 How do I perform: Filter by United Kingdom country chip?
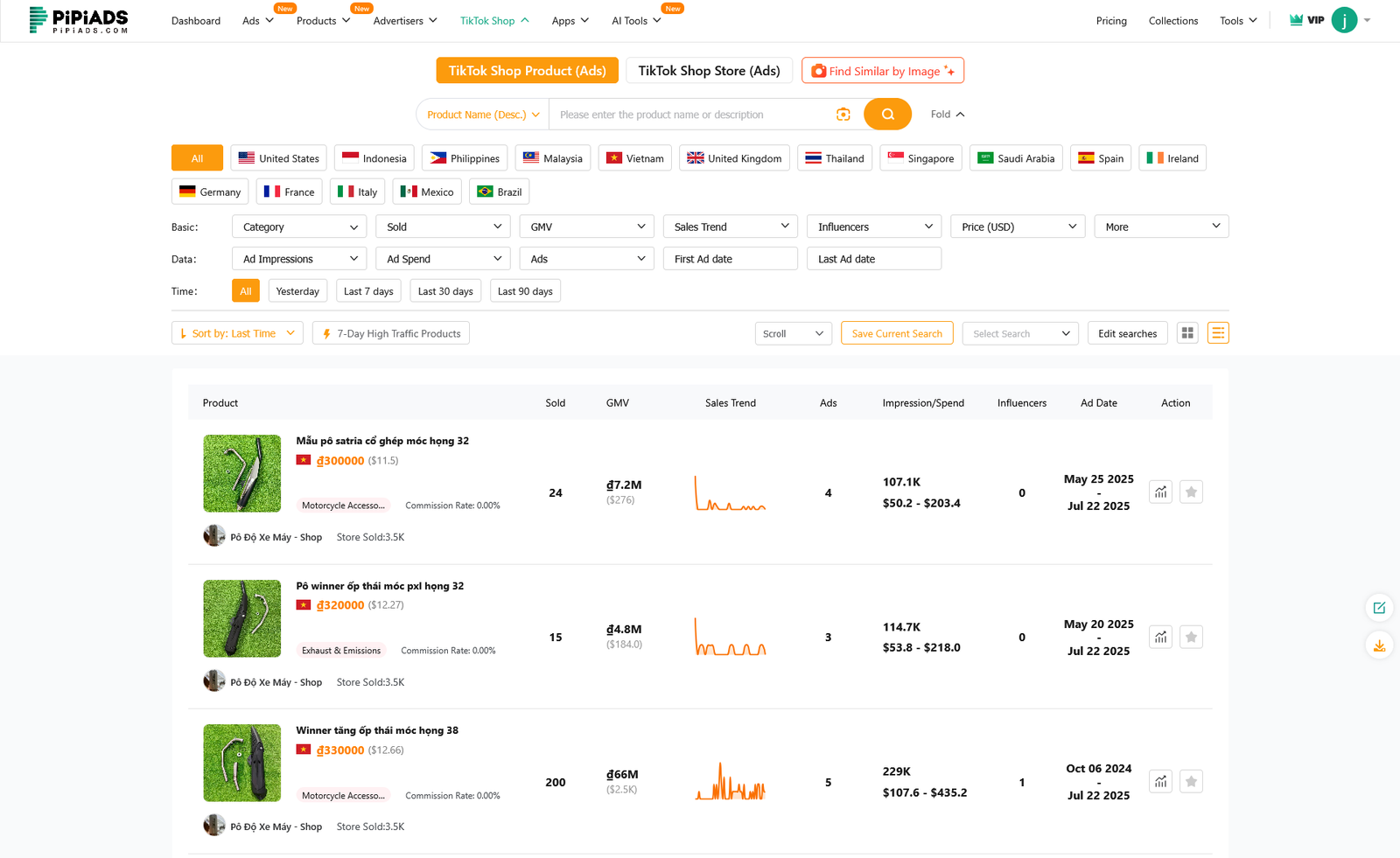(x=734, y=158)
